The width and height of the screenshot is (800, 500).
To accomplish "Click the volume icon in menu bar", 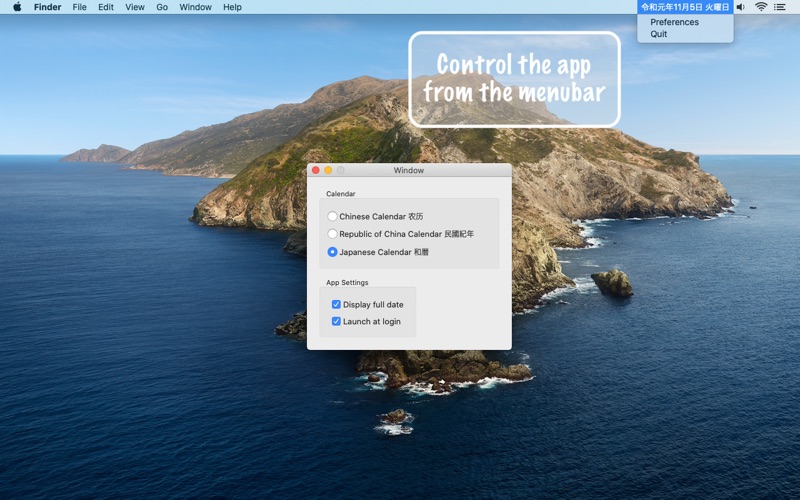I will tap(741, 7).
